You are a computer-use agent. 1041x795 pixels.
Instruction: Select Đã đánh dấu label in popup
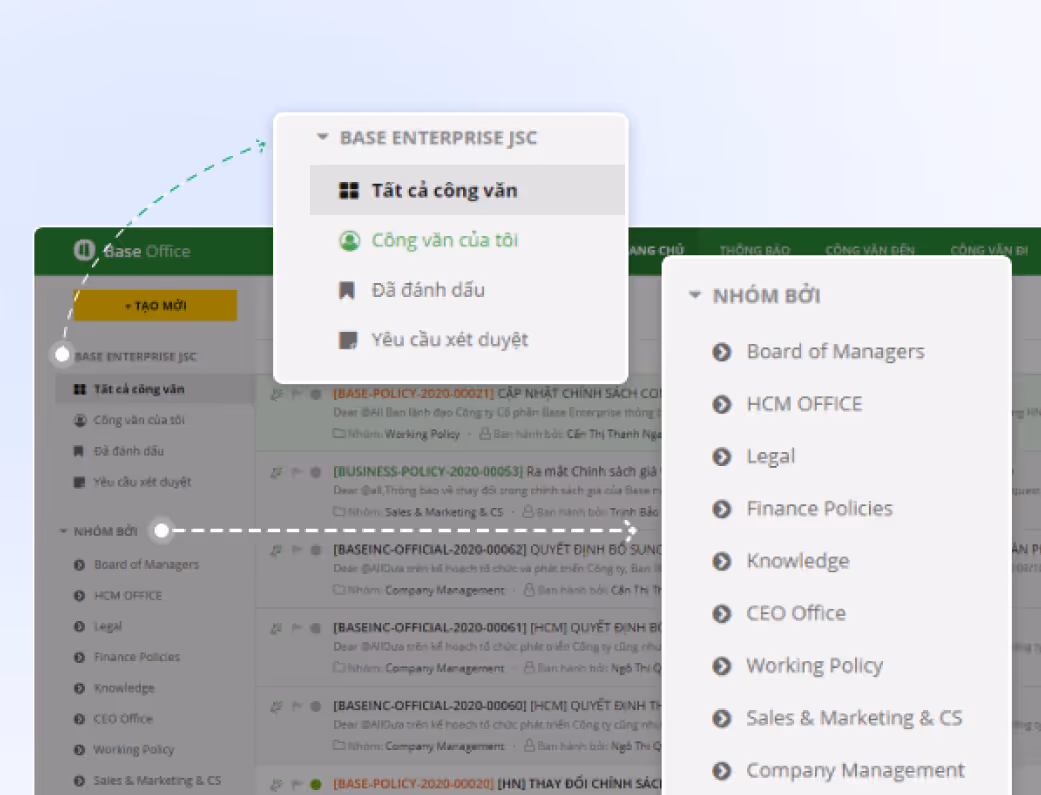point(428,290)
